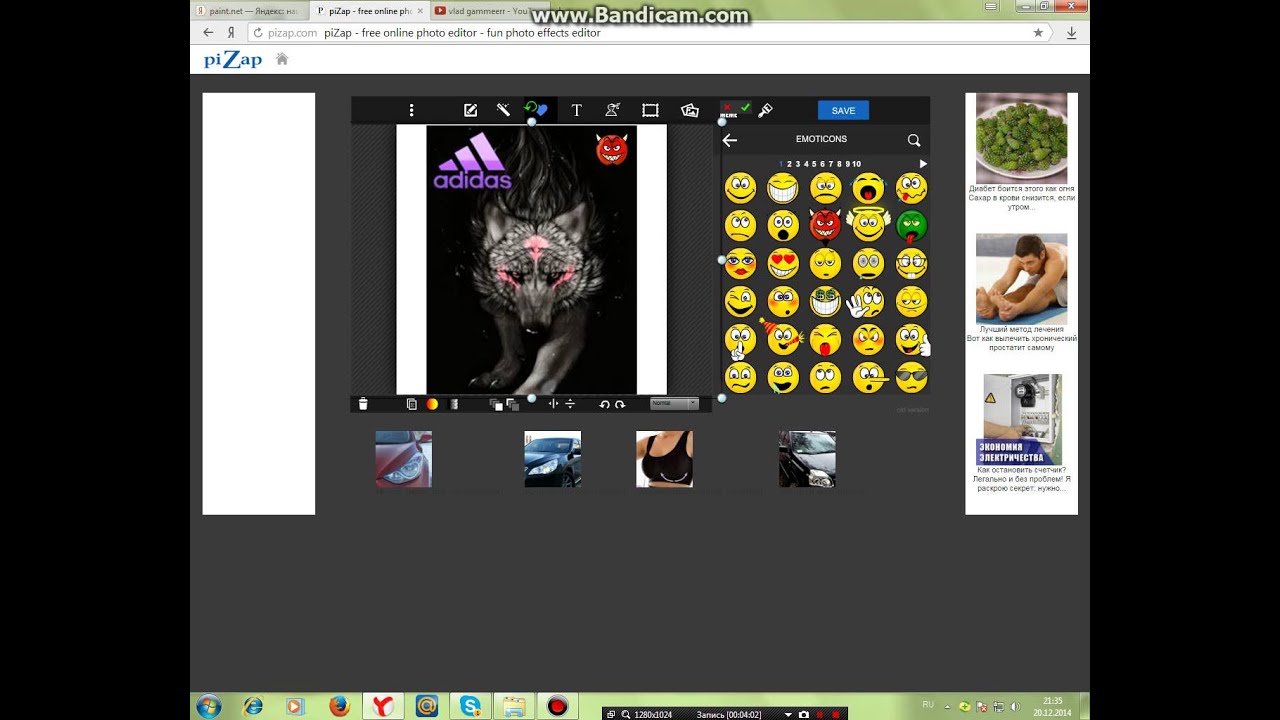This screenshot has width=1280, height=720.
Task: Click the blue SAVE button
Action: pyautogui.click(x=843, y=110)
